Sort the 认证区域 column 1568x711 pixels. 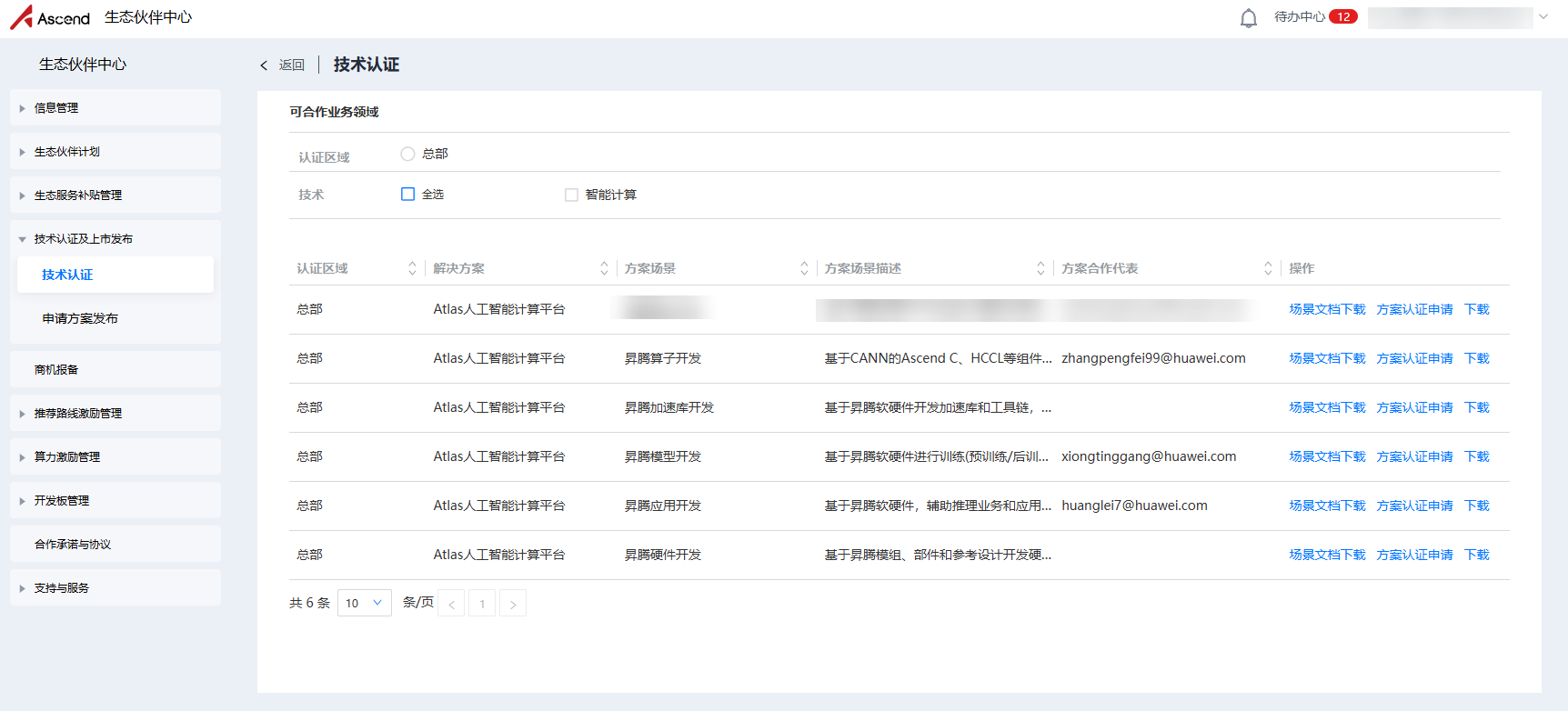click(412, 268)
